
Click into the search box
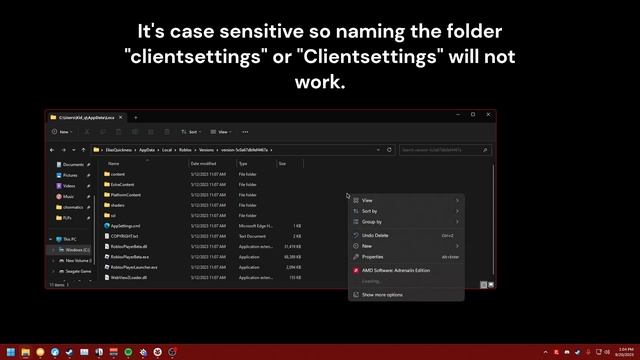pos(445,150)
